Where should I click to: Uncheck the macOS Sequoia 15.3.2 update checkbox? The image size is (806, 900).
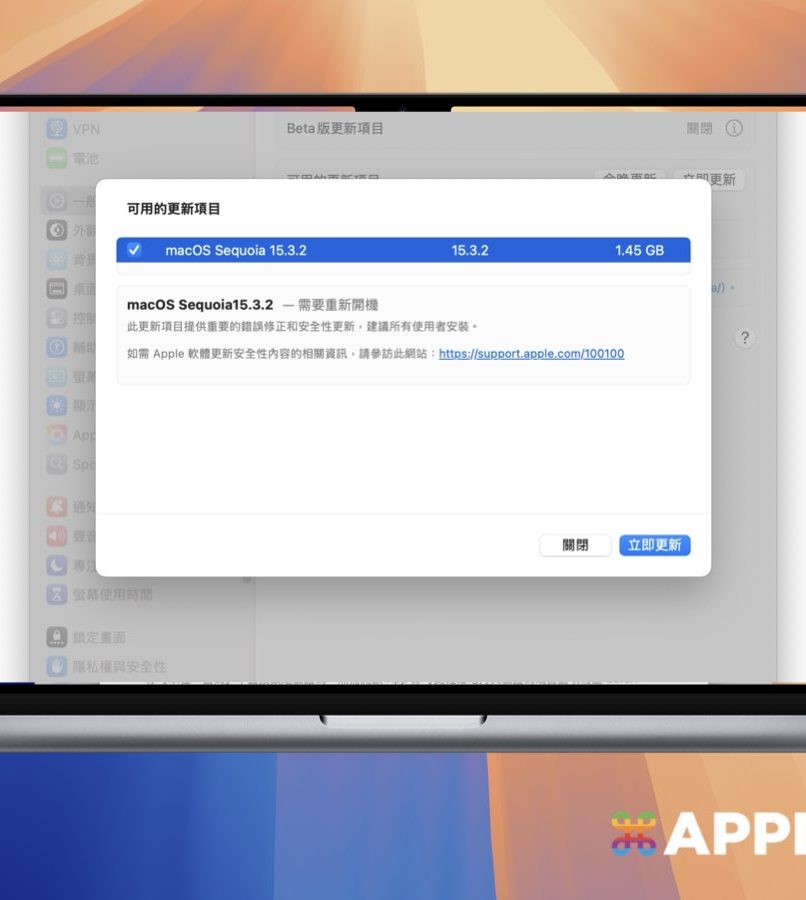[x=134, y=250]
